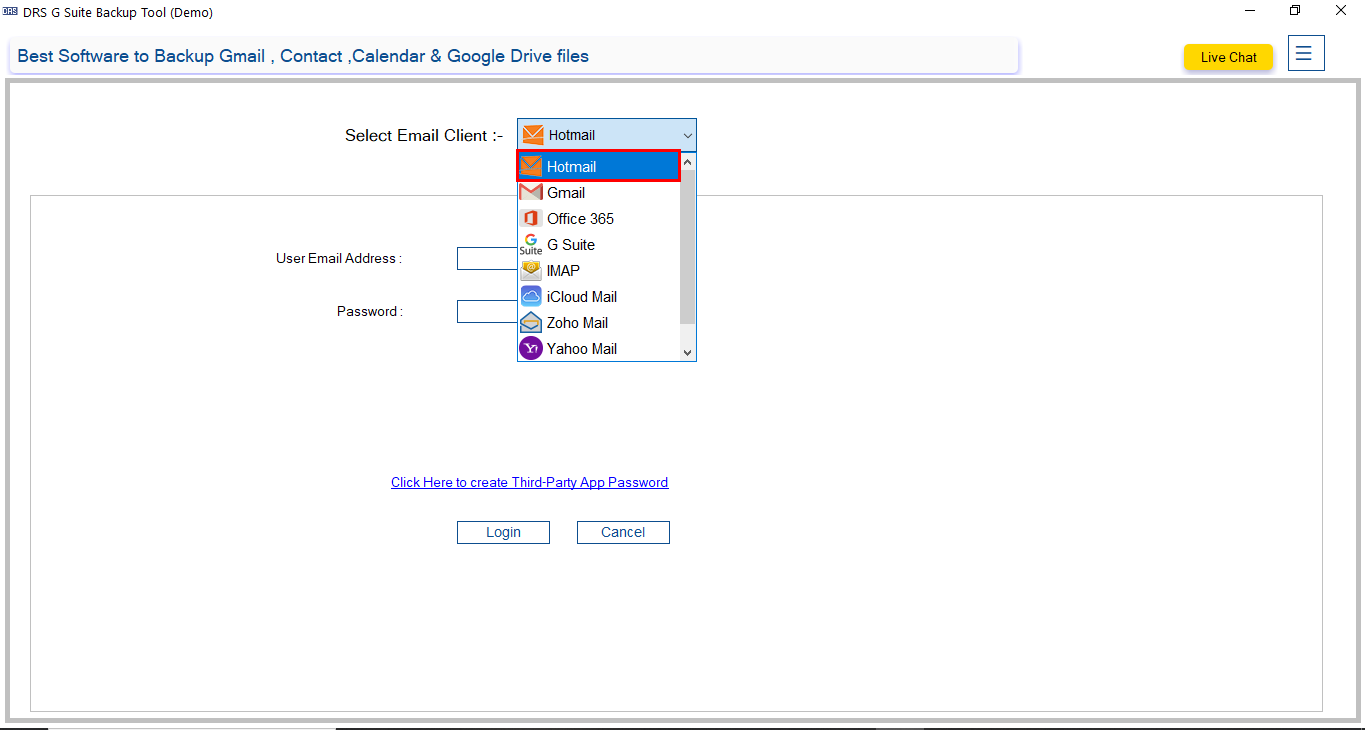Screen dimensions: 1365x730
Task: Click the Hotmail envelope icon in list
Action: [x=531, y=167]
